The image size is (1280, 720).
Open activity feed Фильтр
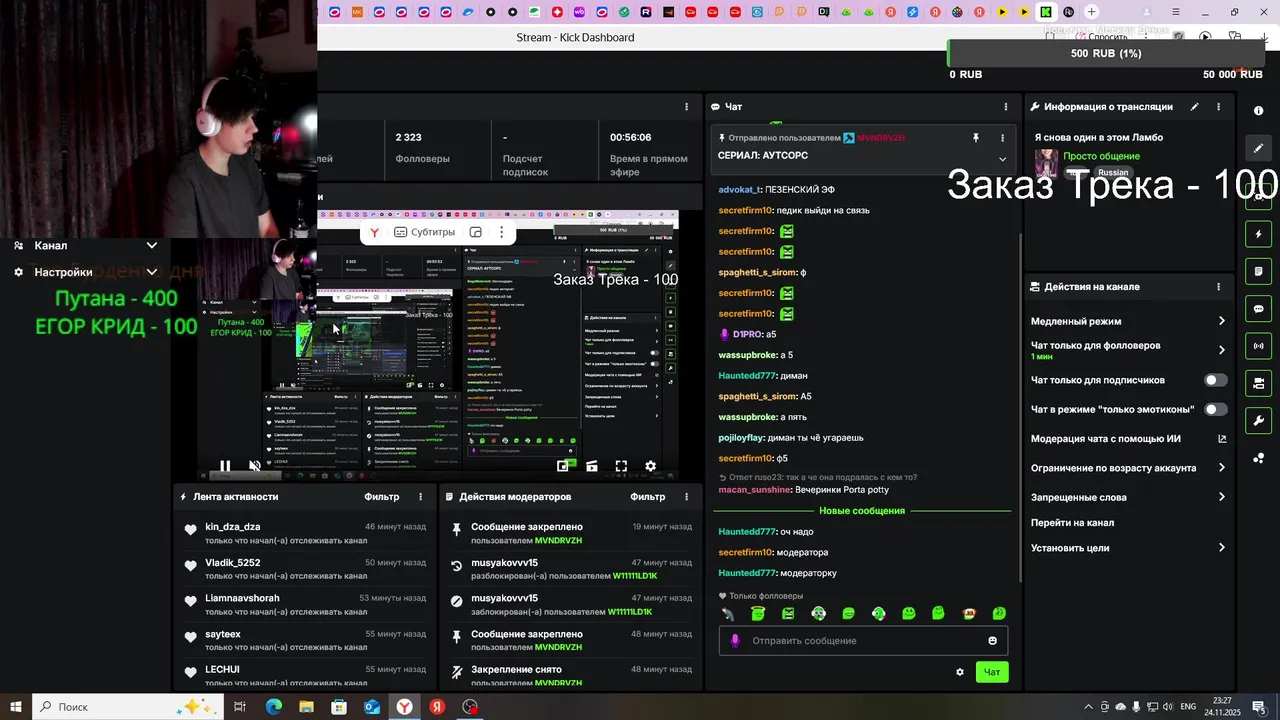point(382,497)
